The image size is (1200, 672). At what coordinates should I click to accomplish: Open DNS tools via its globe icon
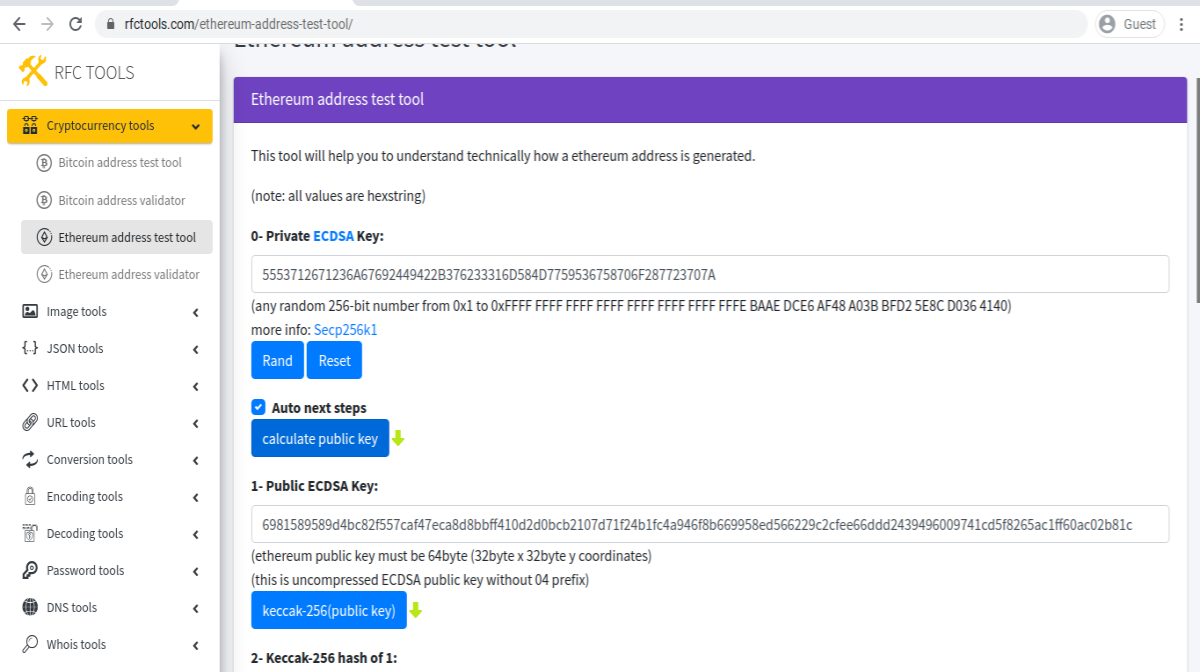[x=29, y=607]
